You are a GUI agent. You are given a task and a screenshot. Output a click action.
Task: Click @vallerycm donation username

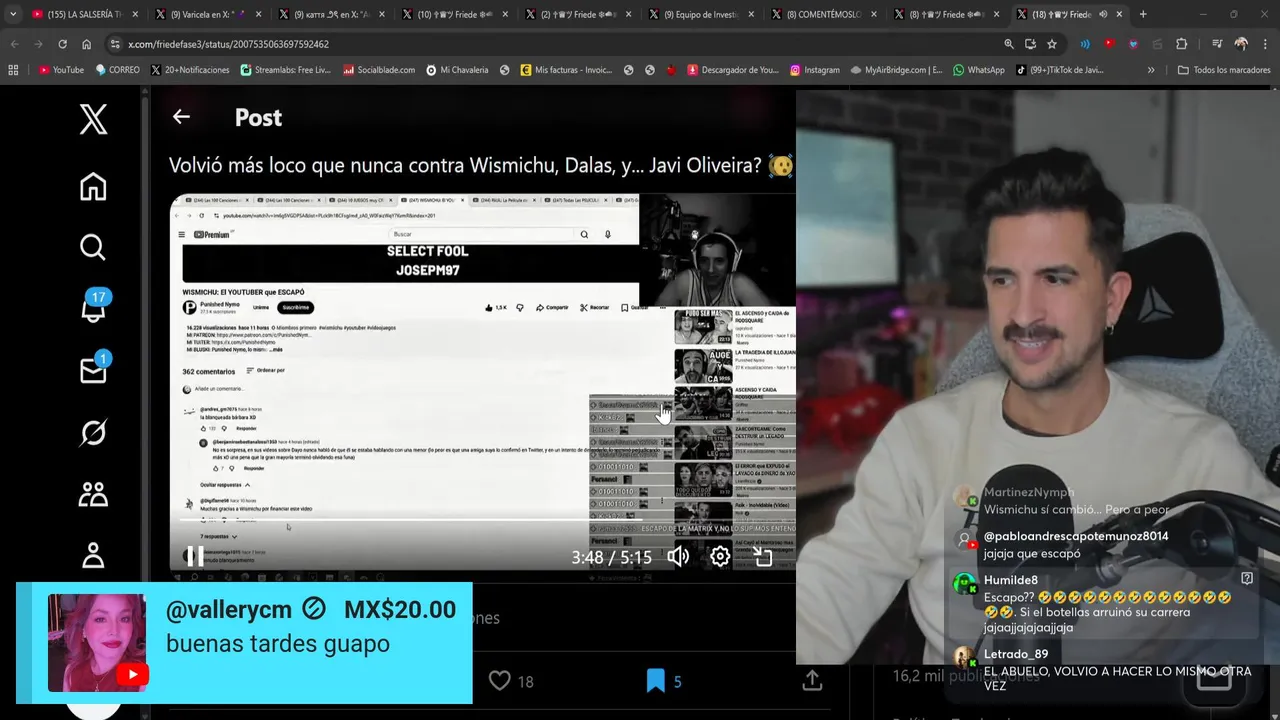point(229,610)
